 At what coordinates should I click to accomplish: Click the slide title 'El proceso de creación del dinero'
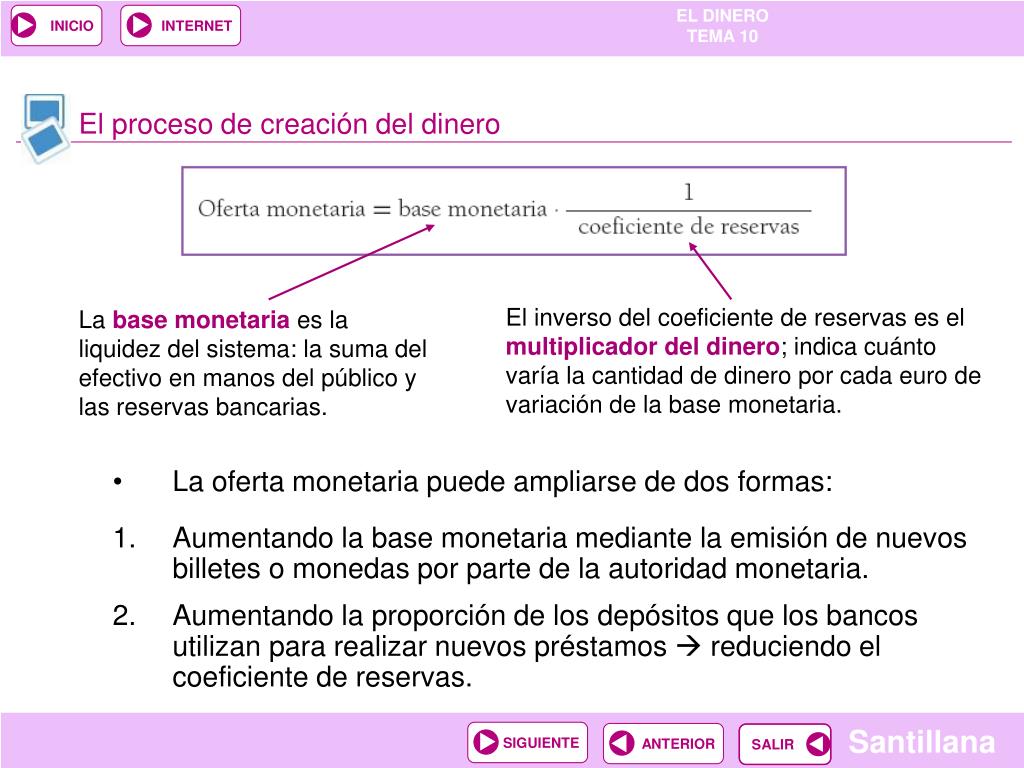point(289,124)
